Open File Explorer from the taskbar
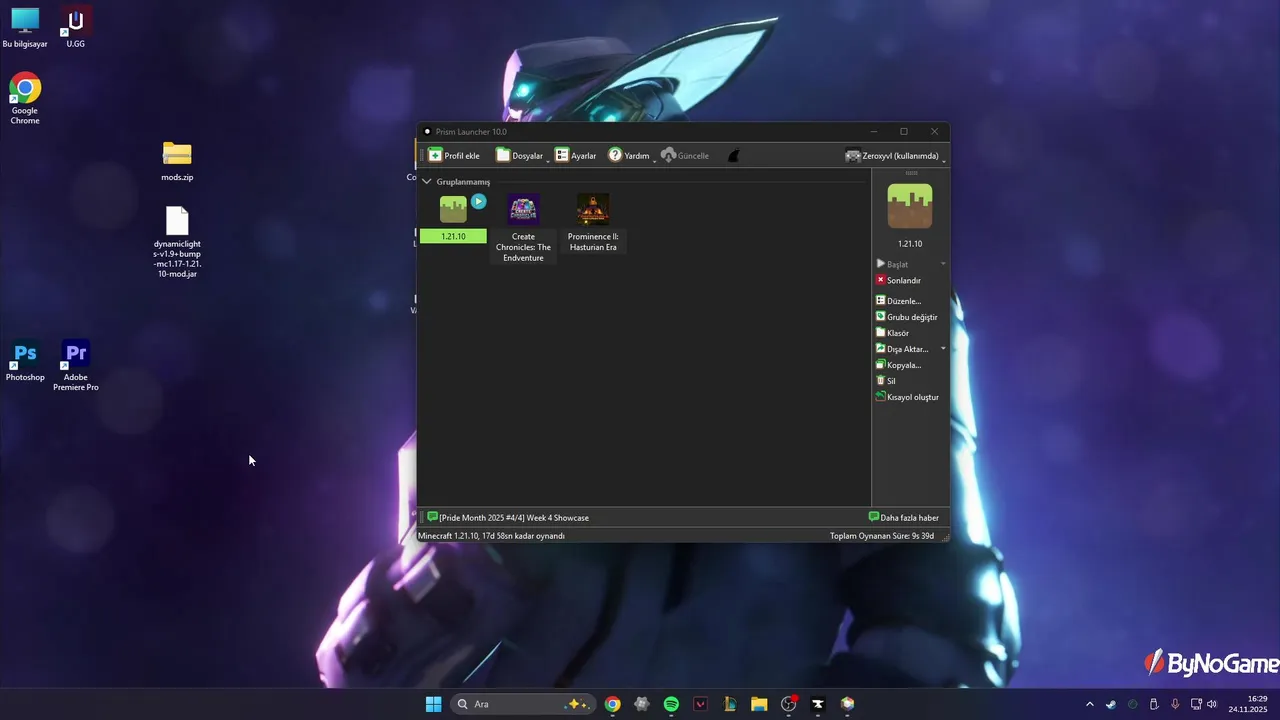 click(759, 704)
